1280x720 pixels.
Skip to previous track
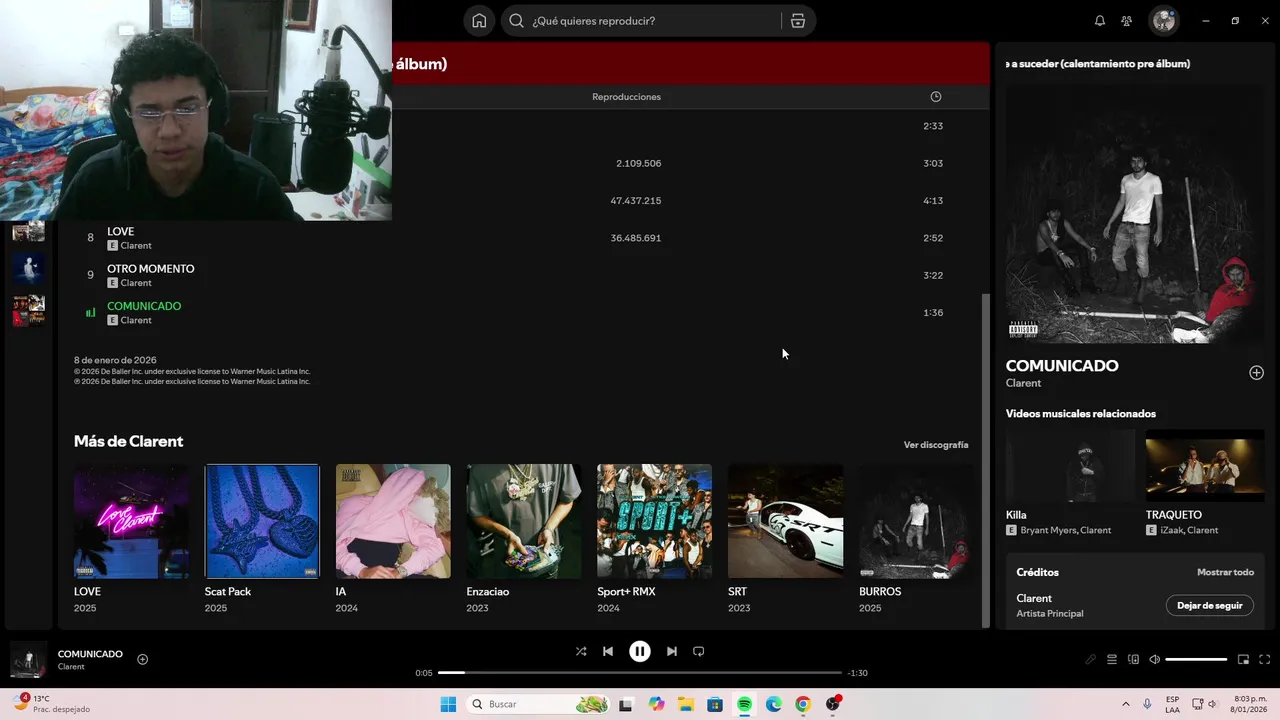coord(608,651)
